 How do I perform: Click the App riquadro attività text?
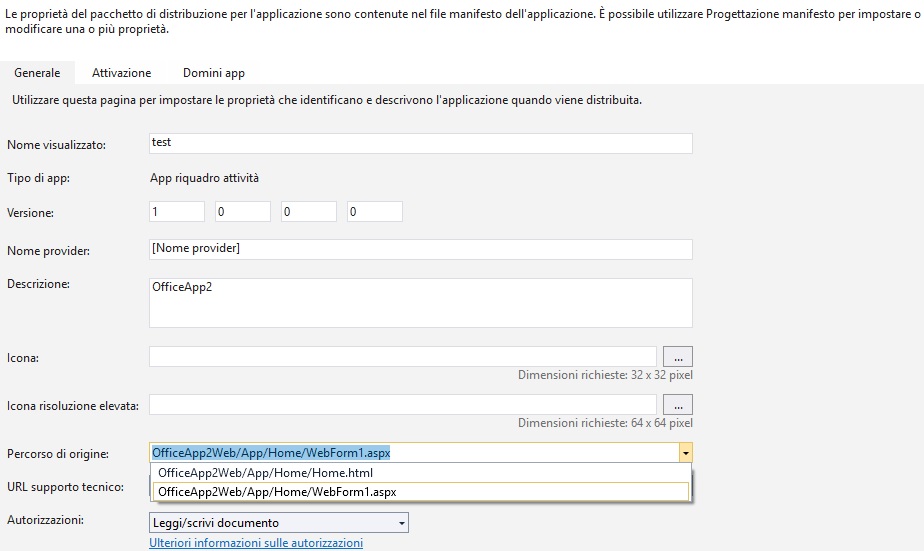tap(204, 178)
